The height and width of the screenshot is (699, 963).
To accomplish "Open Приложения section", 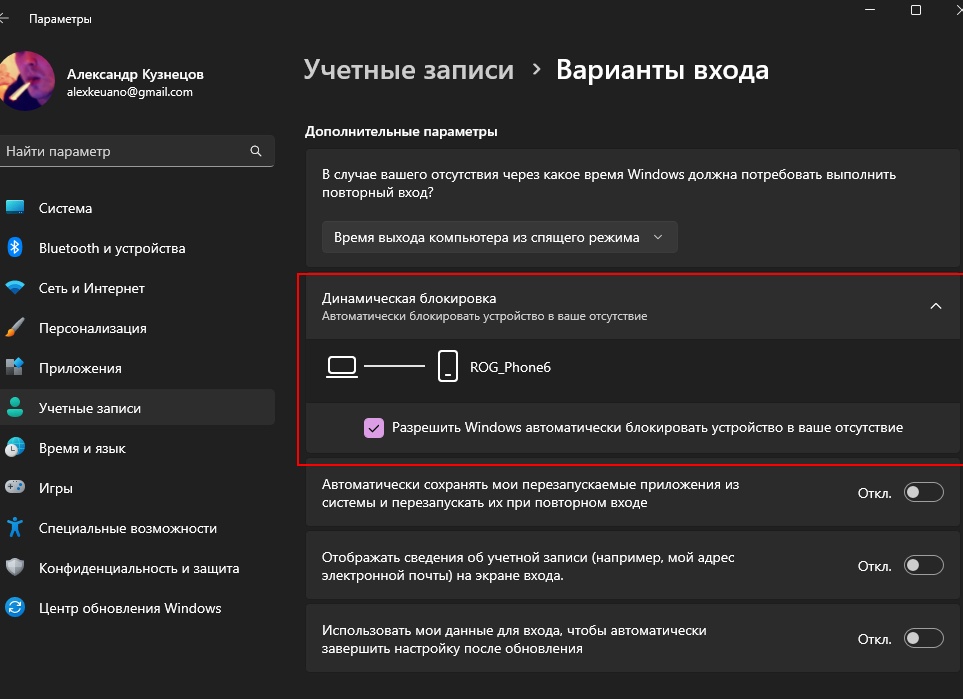I will pos(138,367).
